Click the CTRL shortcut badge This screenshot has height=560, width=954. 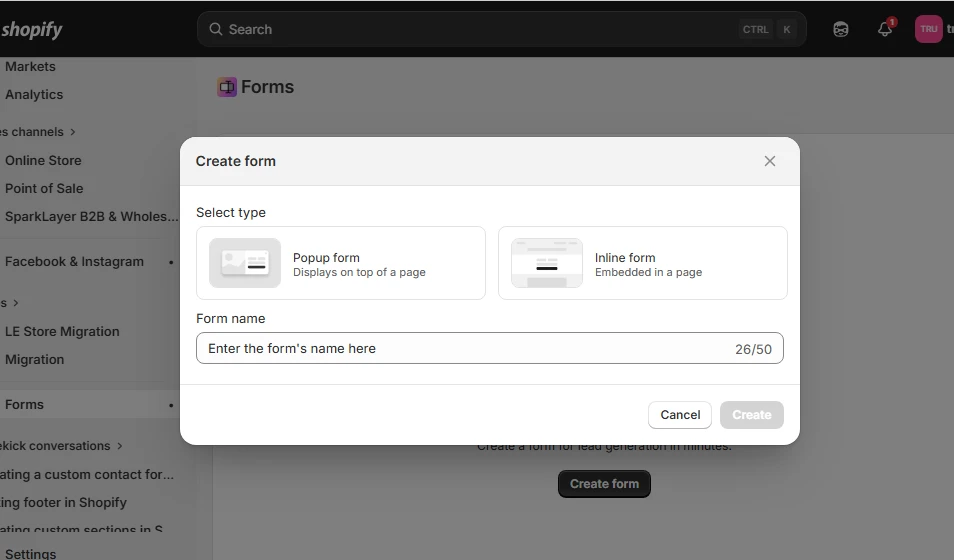pyautogui.click(x=755, y=29)
